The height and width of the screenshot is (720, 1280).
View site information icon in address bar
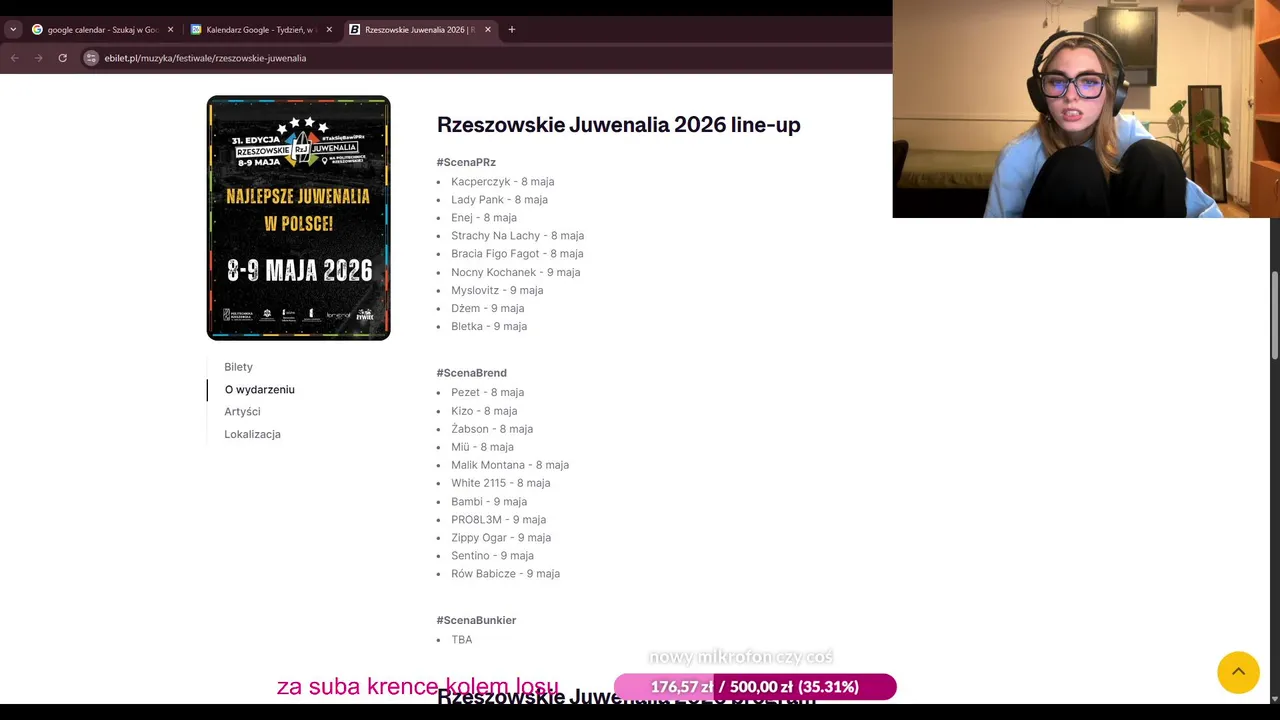click(91, 58)
